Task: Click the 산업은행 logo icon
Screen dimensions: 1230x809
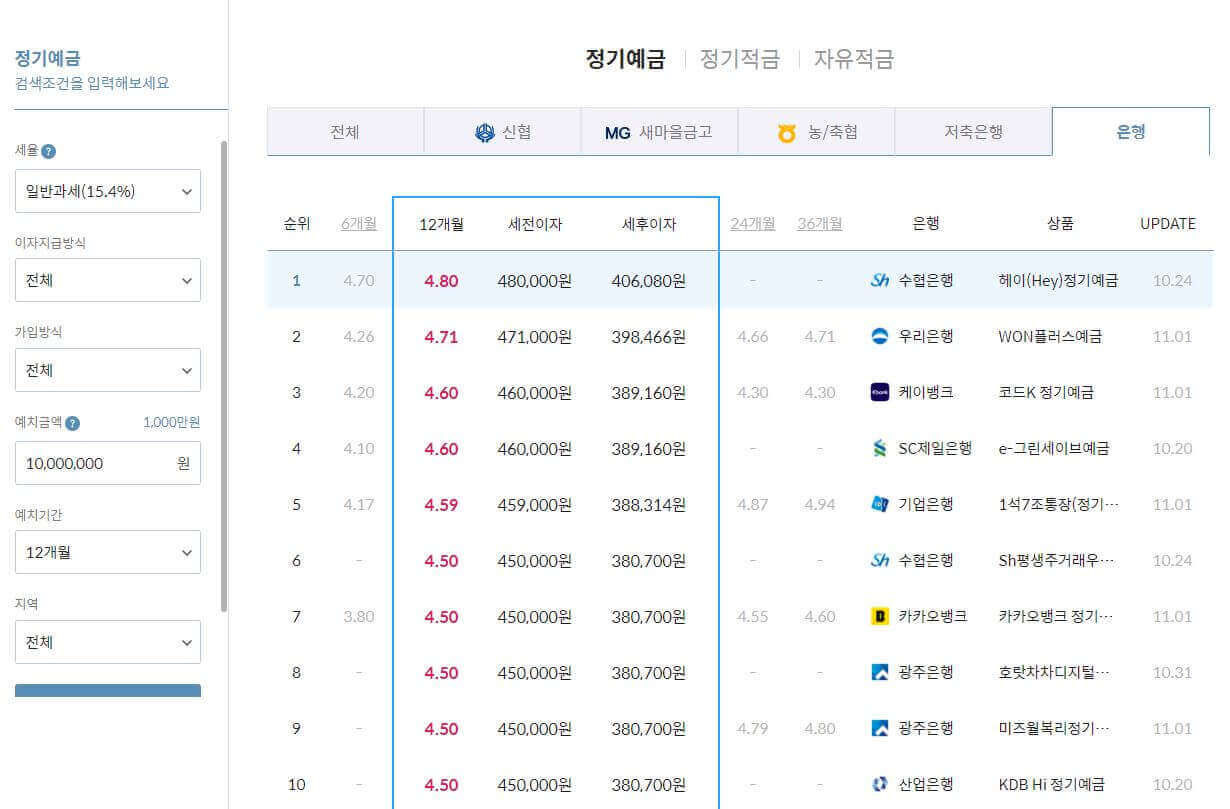Action: pos(878,784)
